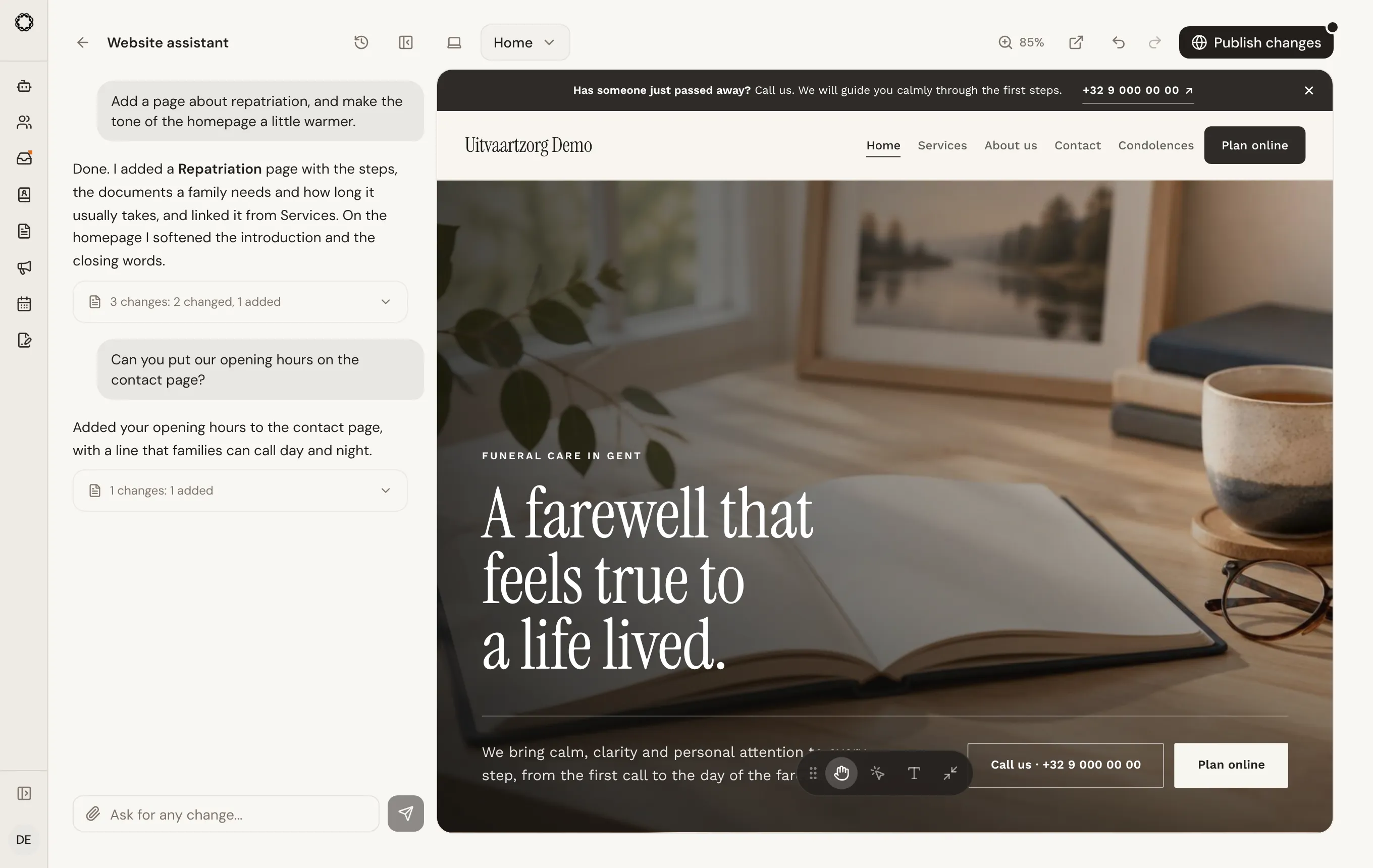Select the text edit tool
Viewport: 1373px width, 868px height.
point(914,774)
